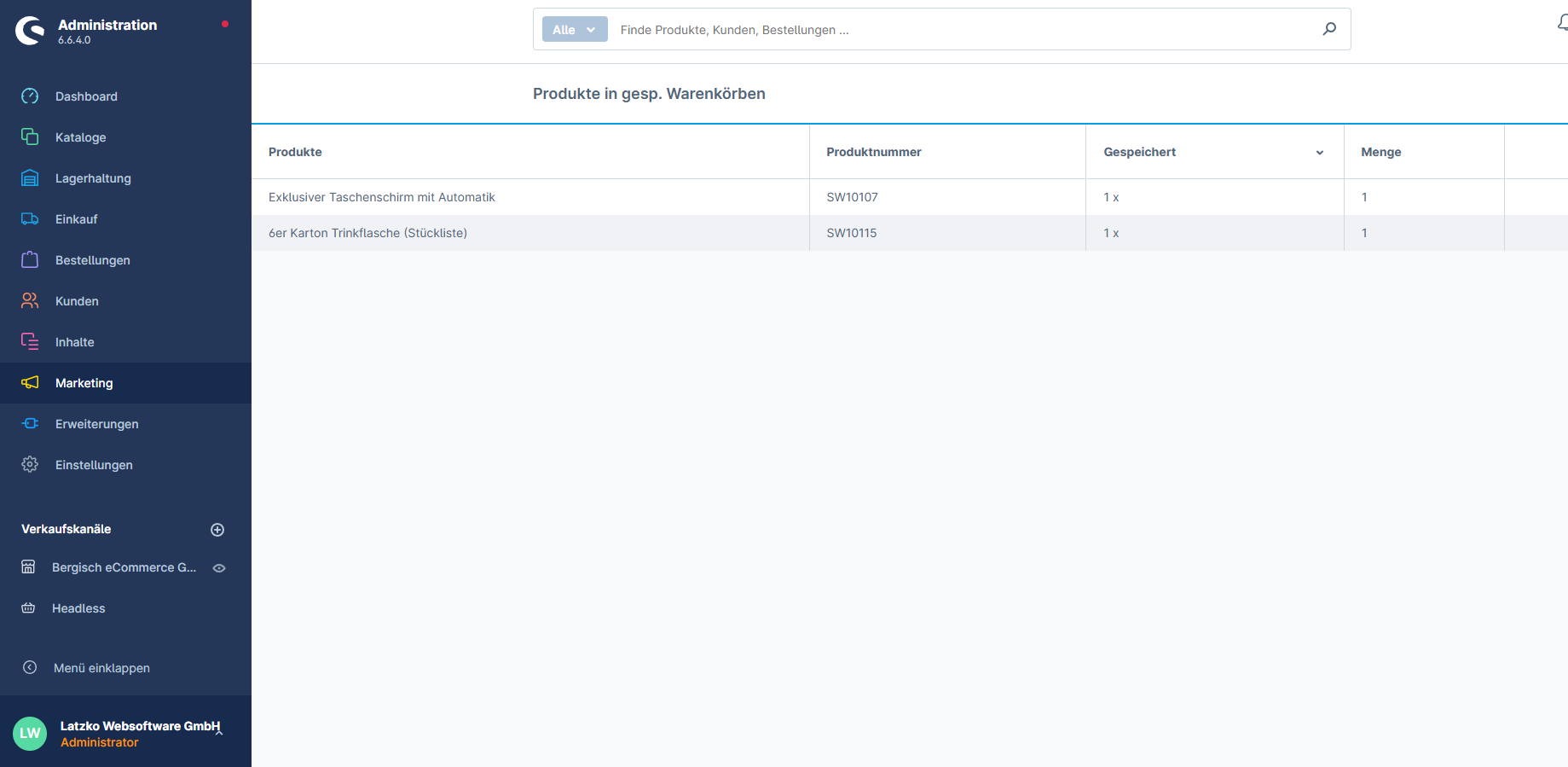The width and height of the screenshot is (1568, 767).
Task: Click the Exklusiver Taschenschirm mit Automatik row
Action: pyautogui.click(x=382, y=197)
